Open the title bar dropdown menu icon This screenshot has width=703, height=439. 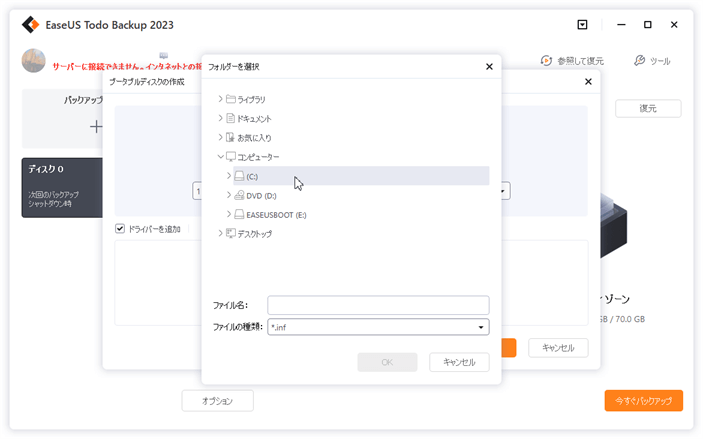tap(583, 24)
